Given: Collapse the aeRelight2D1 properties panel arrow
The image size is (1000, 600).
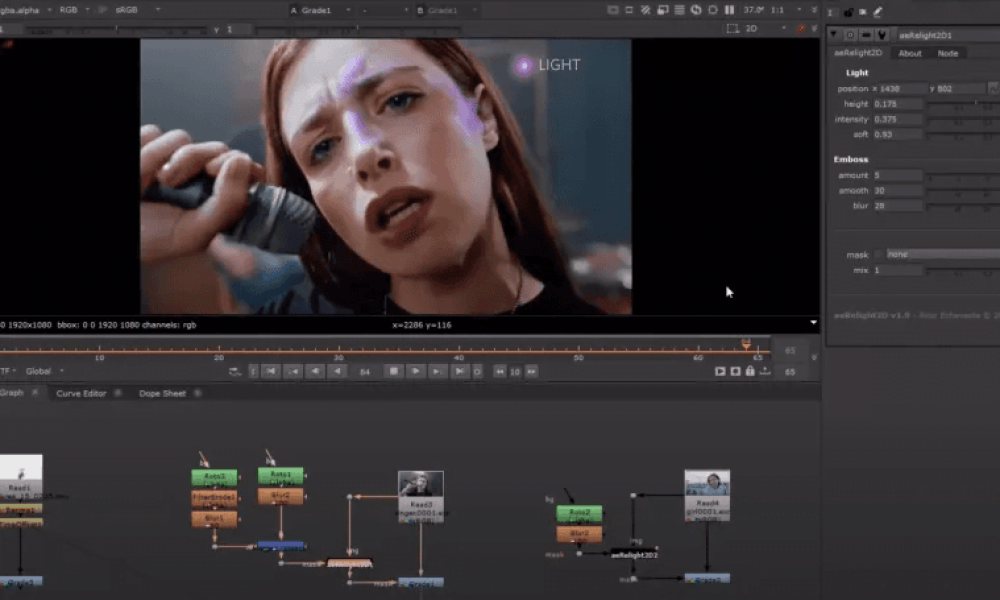Looking at the screenshot, I should [834, 34].
